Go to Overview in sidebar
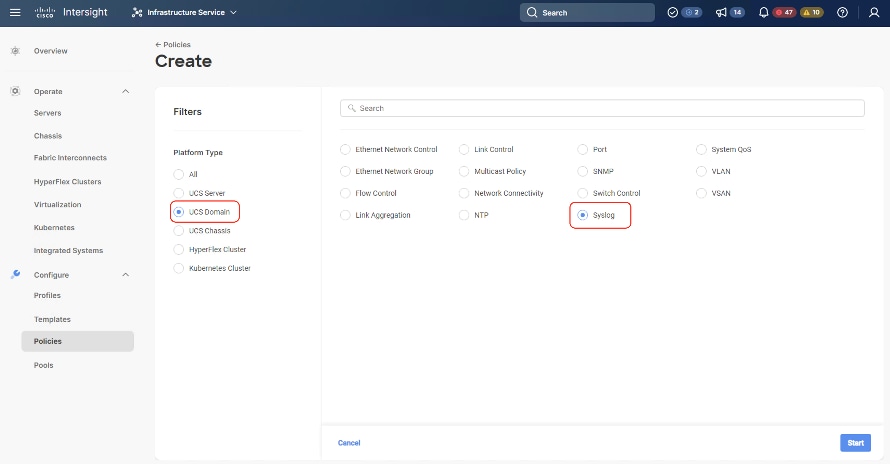 click(x=51, y=51)
